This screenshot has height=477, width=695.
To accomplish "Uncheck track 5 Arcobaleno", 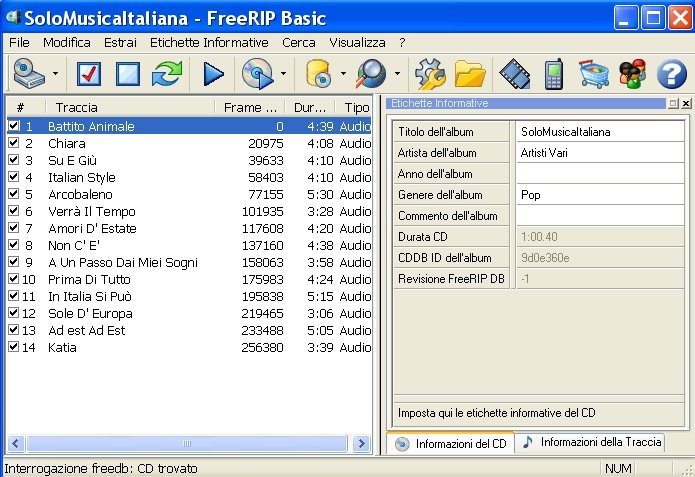I will [x=14, y=194].
